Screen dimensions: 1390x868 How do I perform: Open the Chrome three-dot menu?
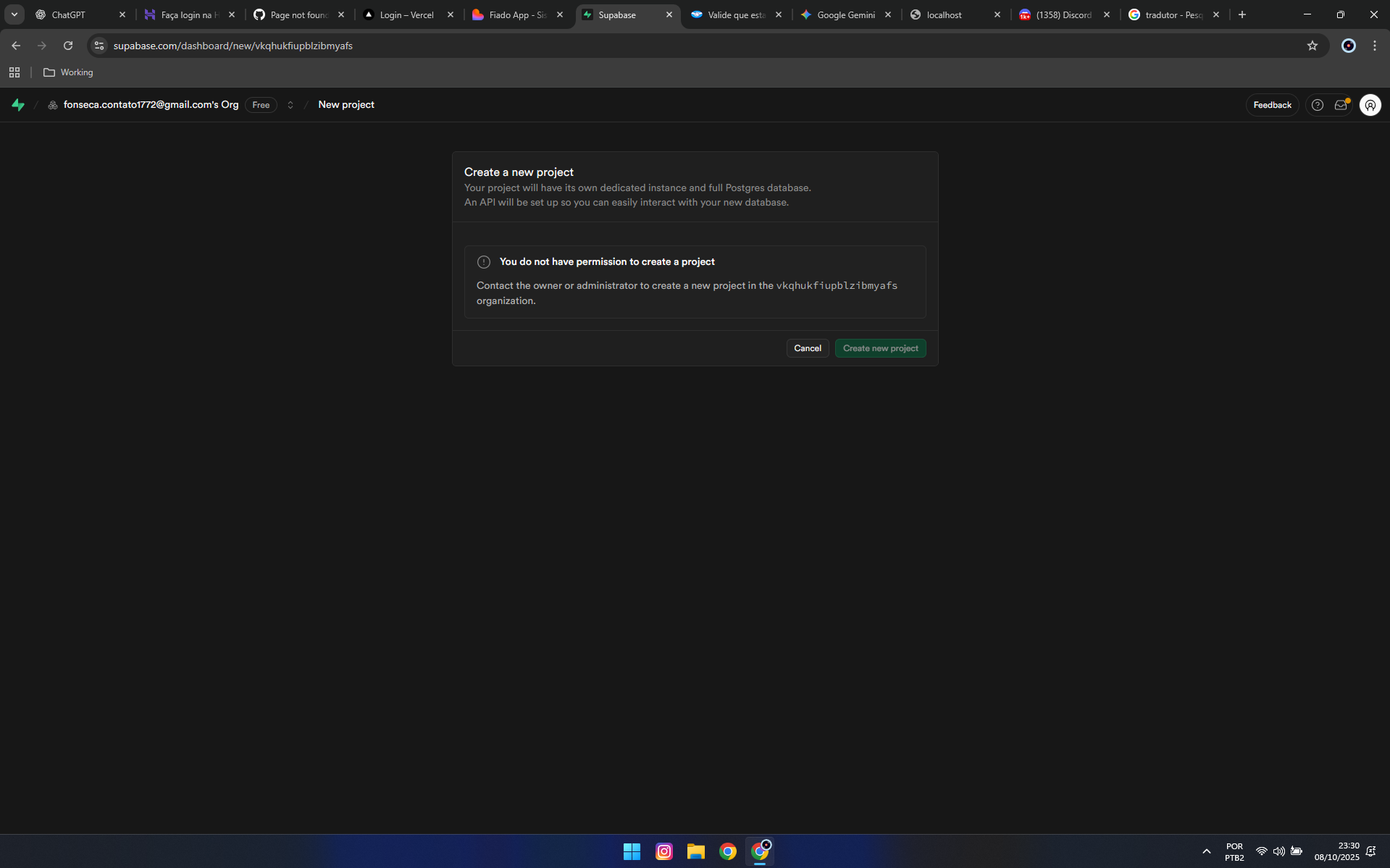pyautogui.click(x=1375, y=46)
